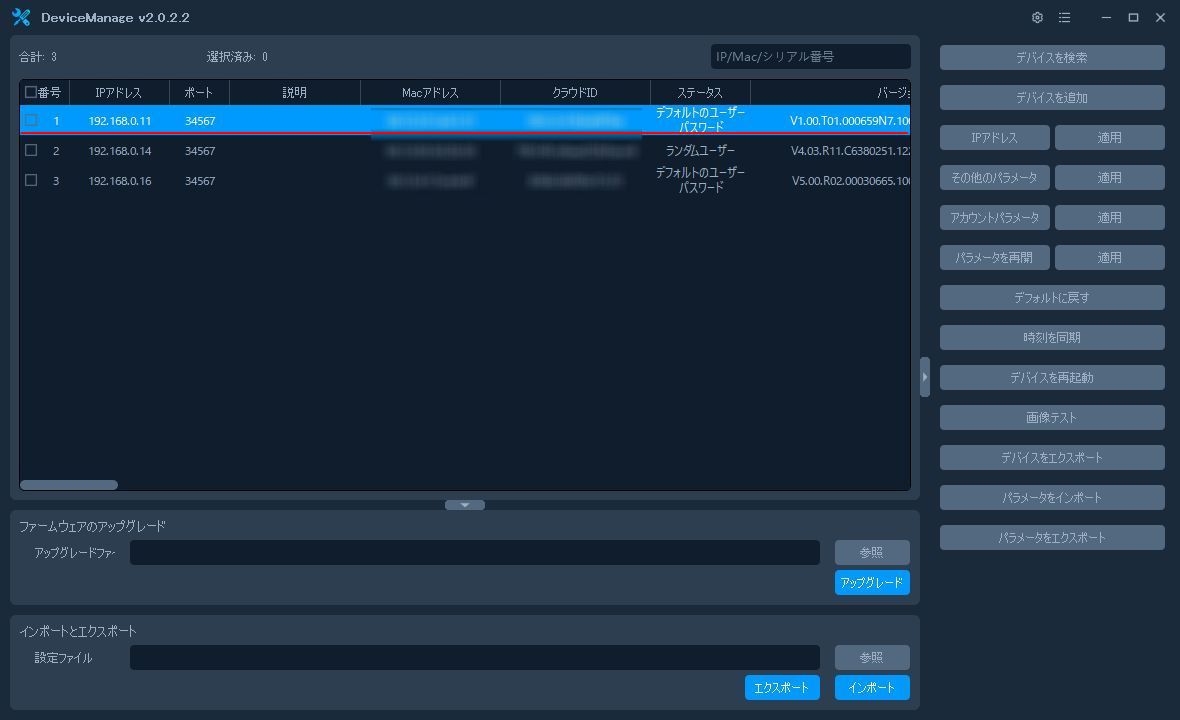Collapse the right panel with arrow handle
This screenshot has height=720, width=1180.
[925, 377]
